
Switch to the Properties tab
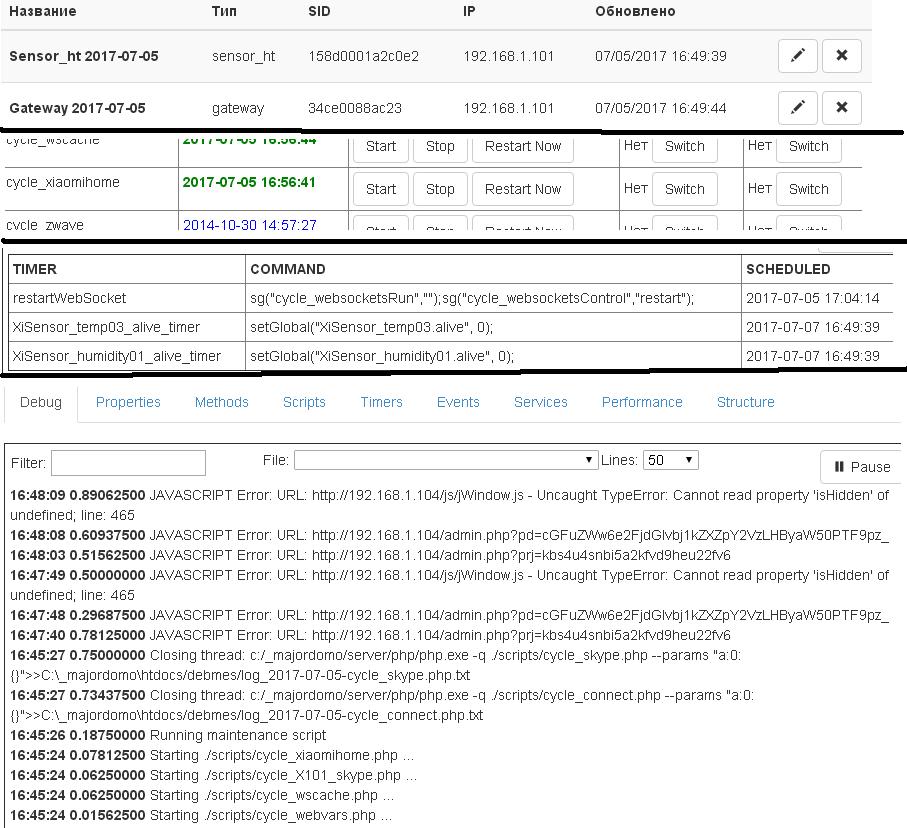pyautogui.click(x=128, y=402)
